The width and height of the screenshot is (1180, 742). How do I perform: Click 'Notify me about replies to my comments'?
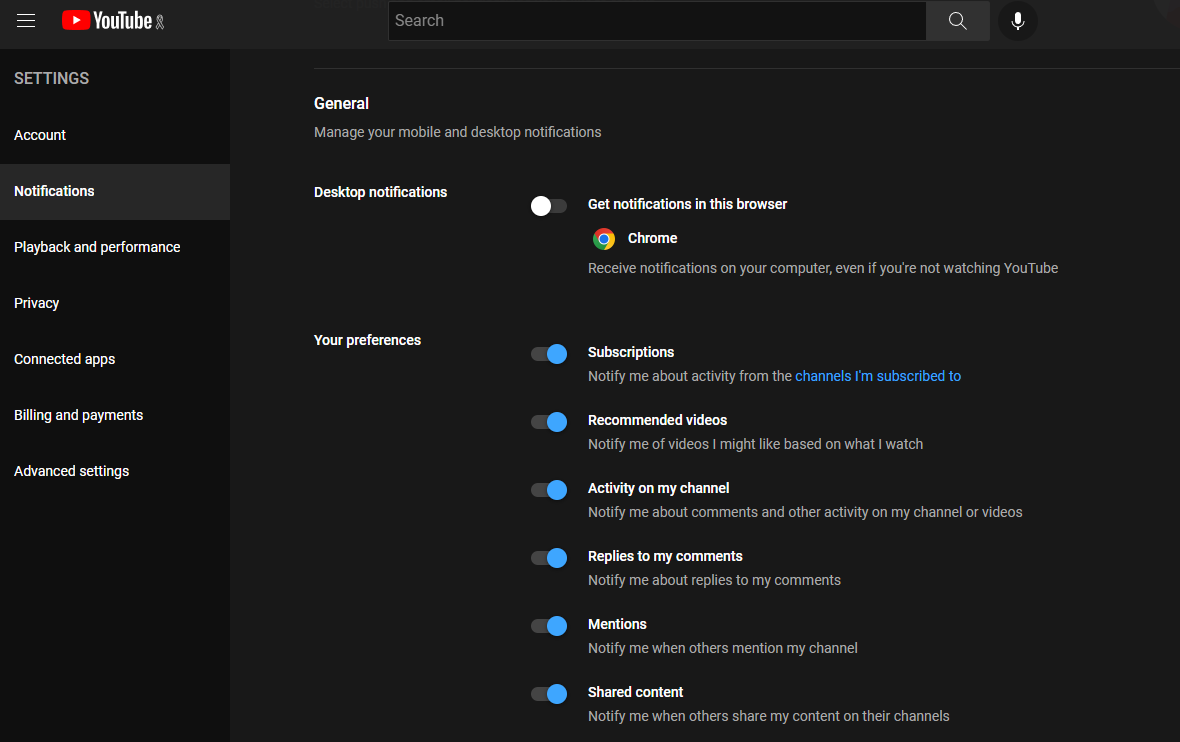(714, 580)
